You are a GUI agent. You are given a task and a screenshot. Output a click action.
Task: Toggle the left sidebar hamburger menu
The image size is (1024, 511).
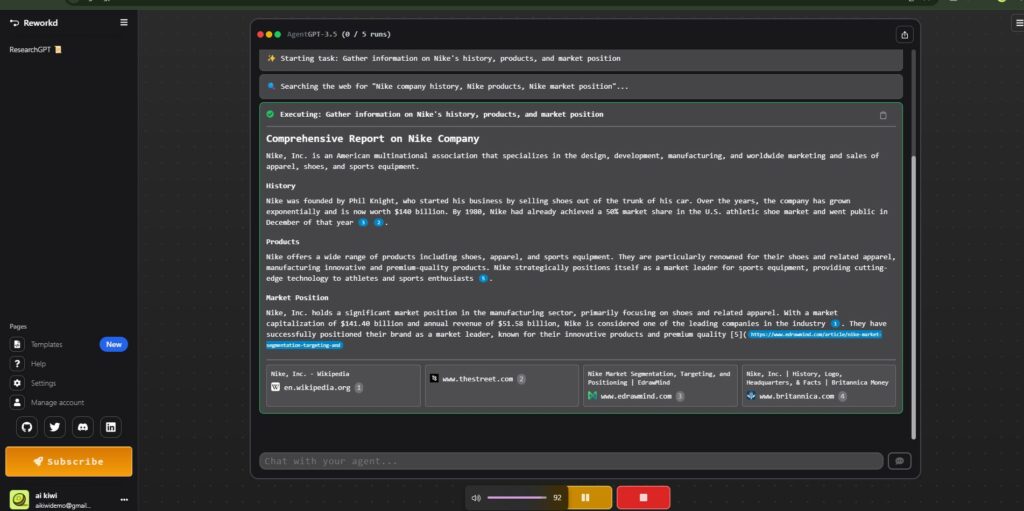124,22
